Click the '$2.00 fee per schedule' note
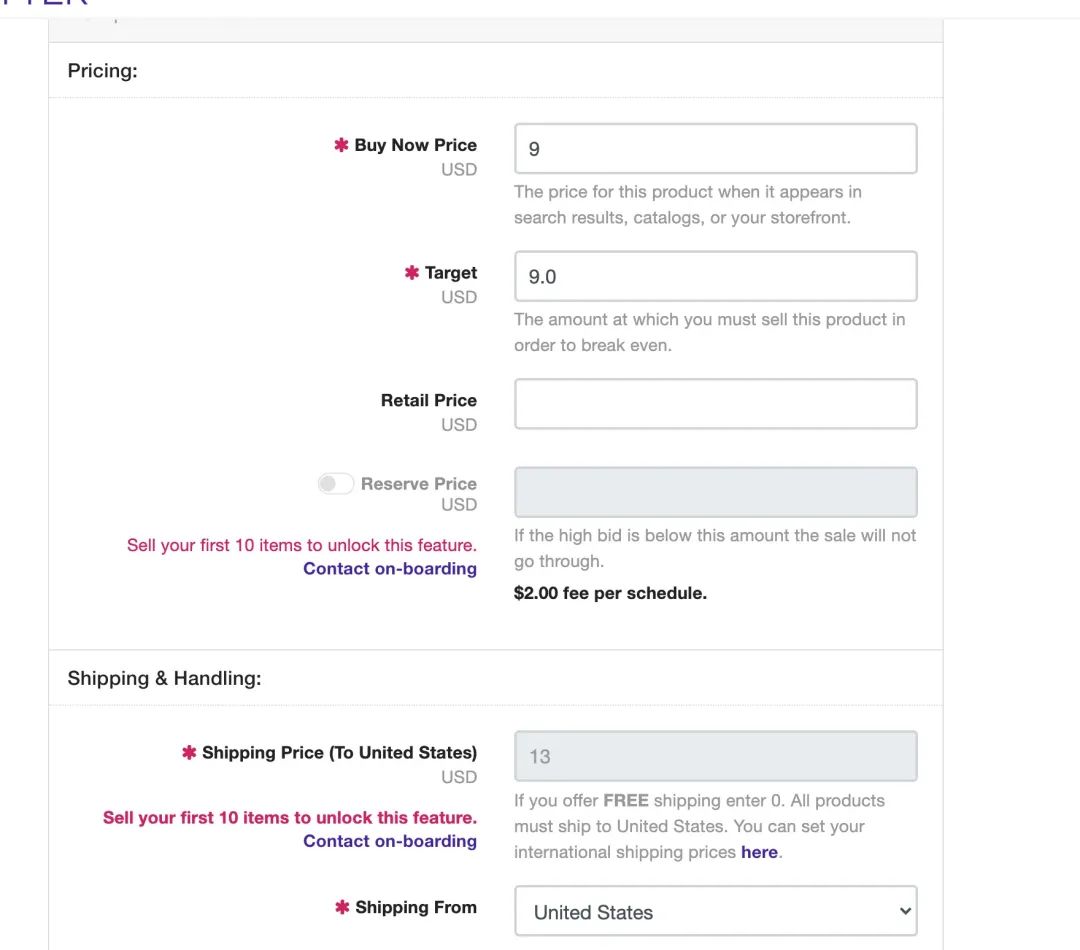The width and height of the screenshot is (1080, 950). [x=610, y=593]
